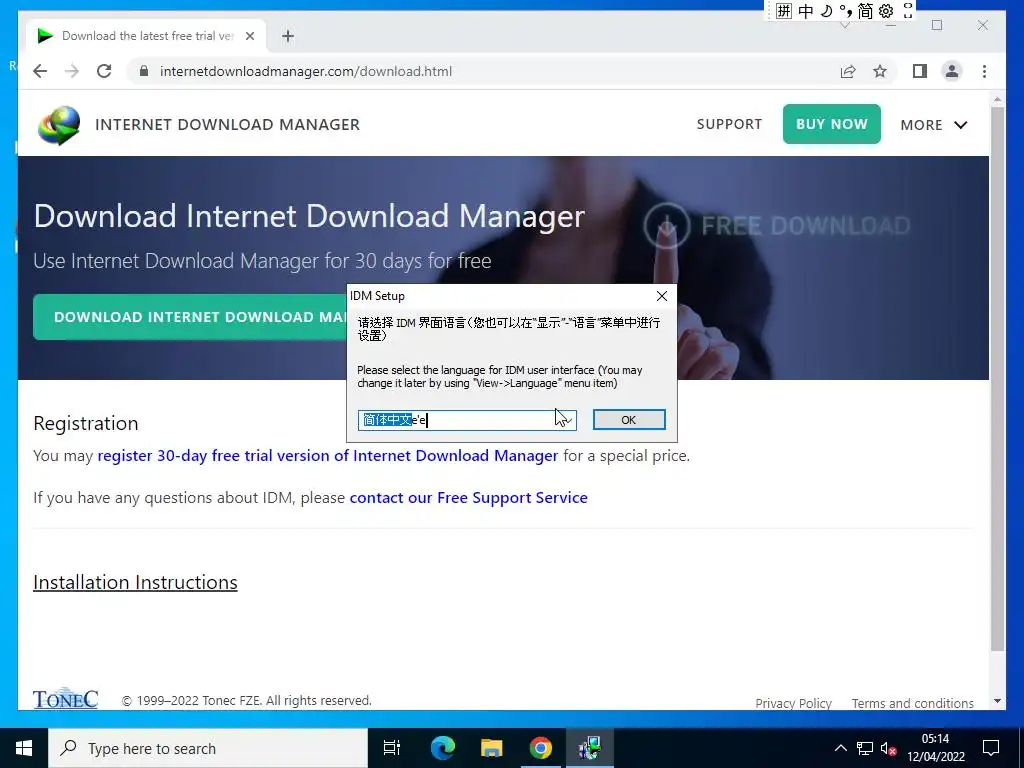Open the Windows Start menu
The width and height of the screenshot is (1024, 768).
click(x=24, y=748)
